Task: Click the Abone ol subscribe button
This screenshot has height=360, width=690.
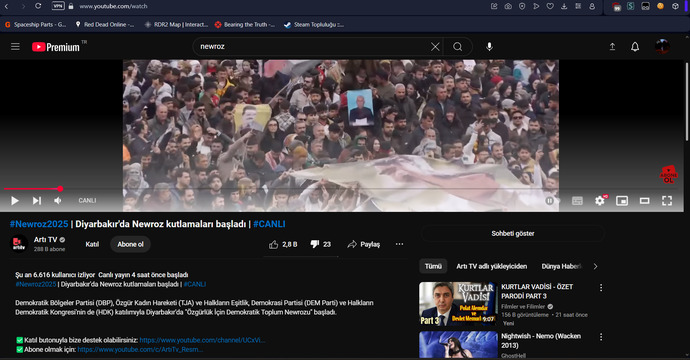Action: tap(130, 244)
